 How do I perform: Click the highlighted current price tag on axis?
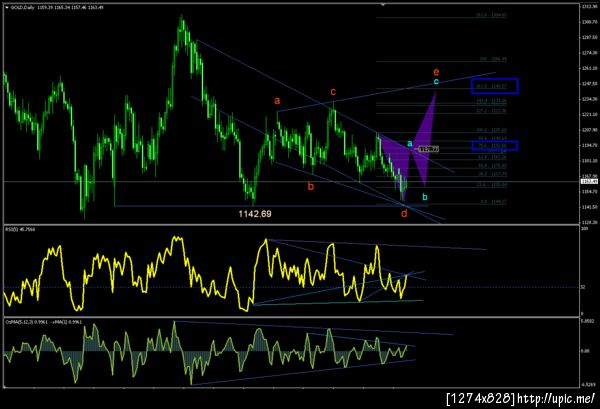[589, 181]
